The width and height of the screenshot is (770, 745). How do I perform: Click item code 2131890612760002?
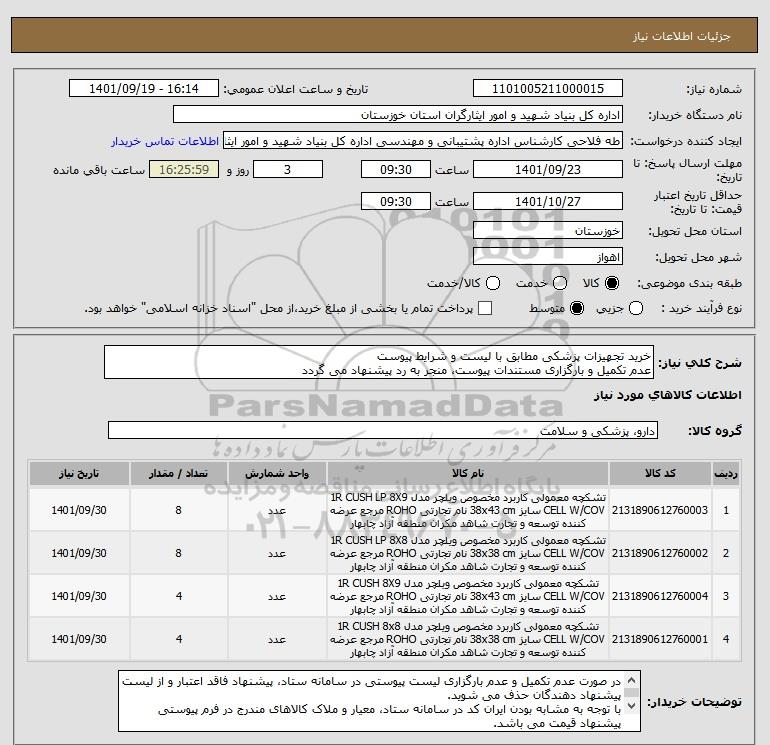tap(660, 553)
